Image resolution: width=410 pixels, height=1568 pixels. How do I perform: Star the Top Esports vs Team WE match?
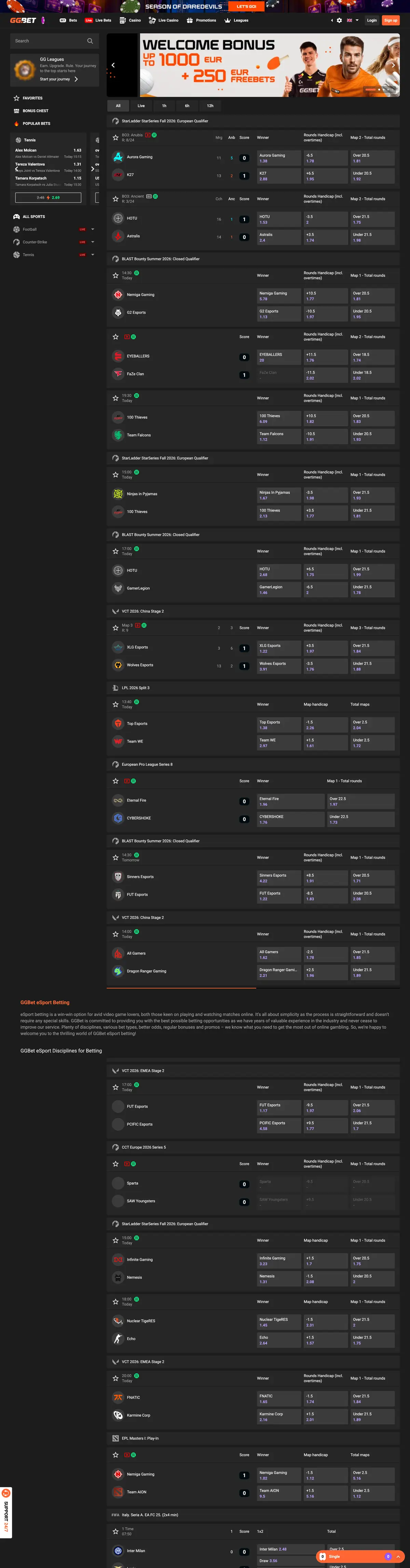click(115, 704)
